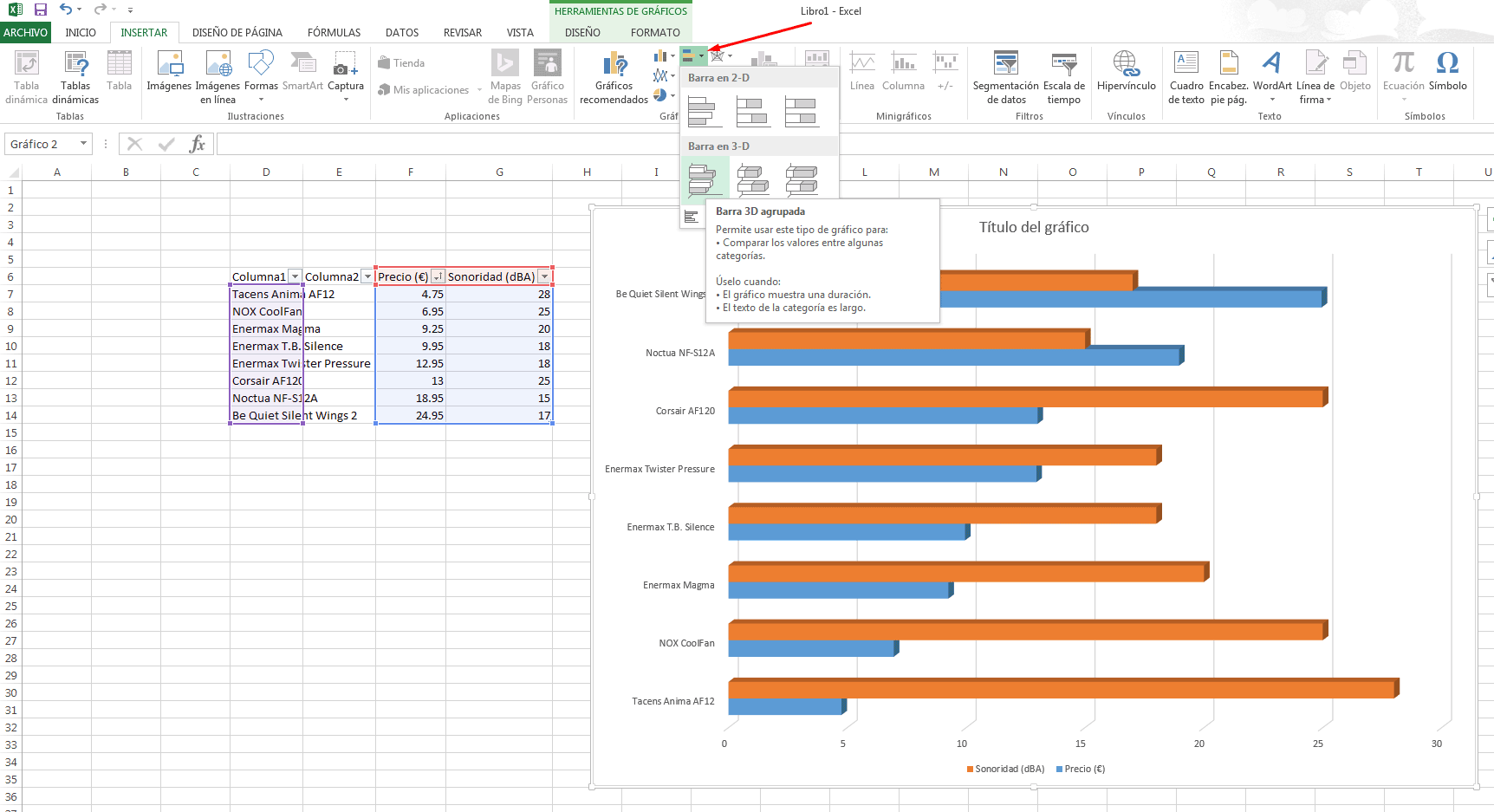The width and height of the screenshot is (1494, 812).
Task: Insert a Columna sparkline
Action: [x=903, y=71]
